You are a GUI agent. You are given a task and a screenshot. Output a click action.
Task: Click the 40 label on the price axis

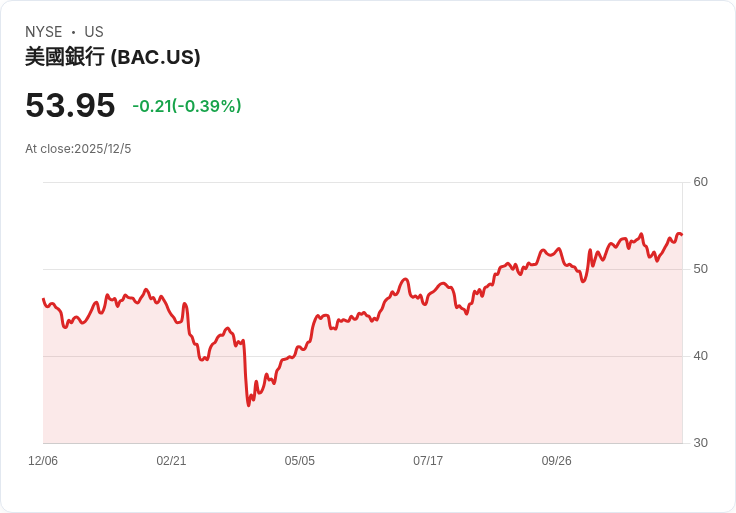[x=700, y=356]
